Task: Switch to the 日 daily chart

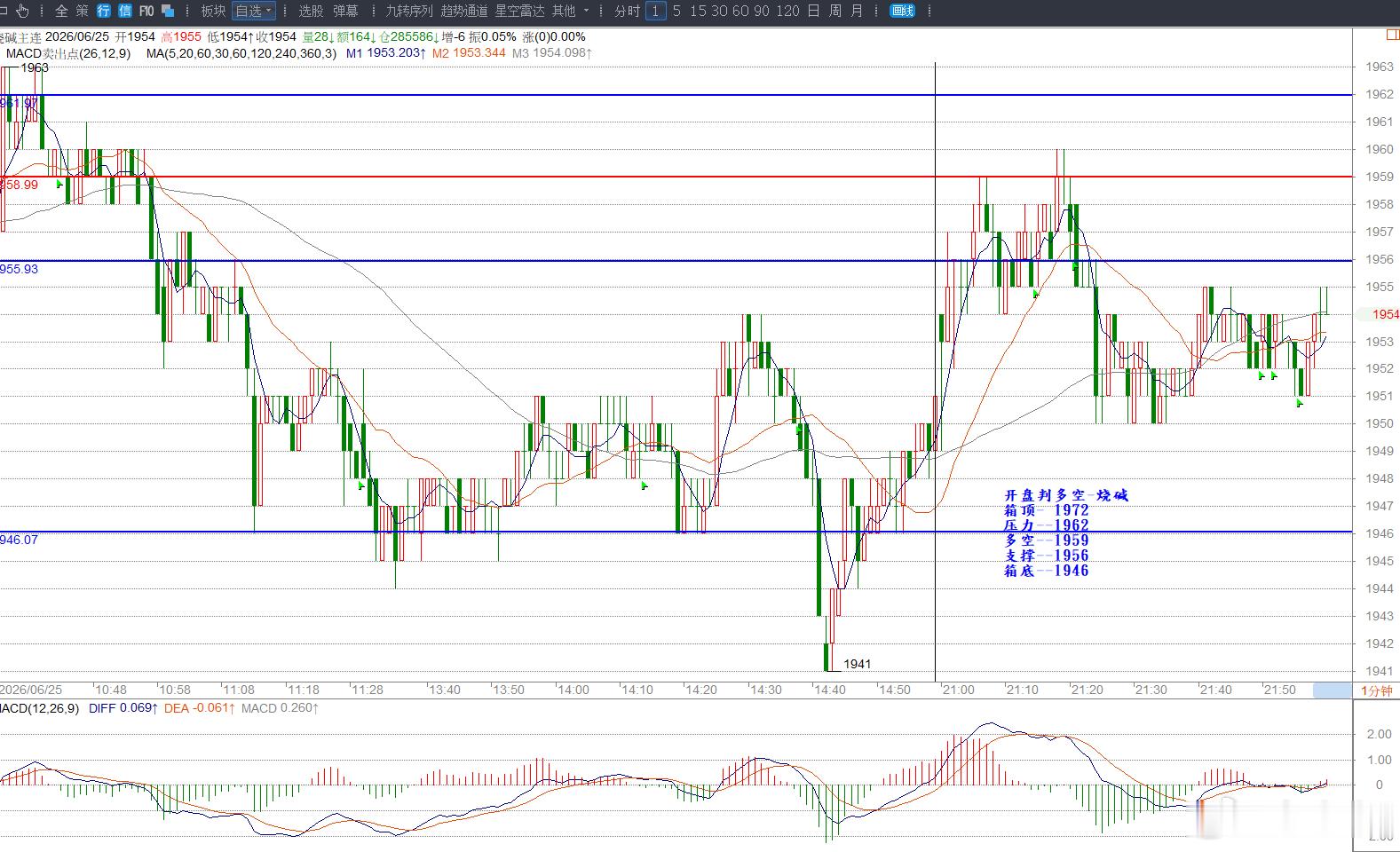Action: pyautogui.click(x=813, y=11)
